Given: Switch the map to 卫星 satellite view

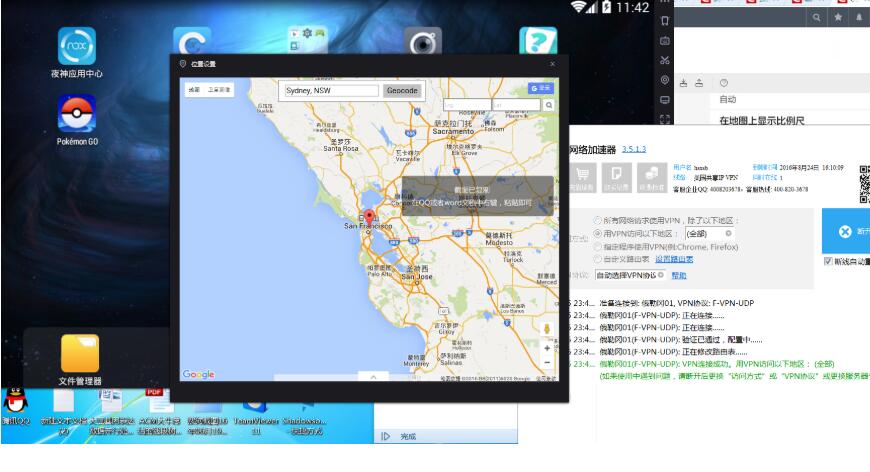Looking at the screenshot, I should tap(219, 90).
